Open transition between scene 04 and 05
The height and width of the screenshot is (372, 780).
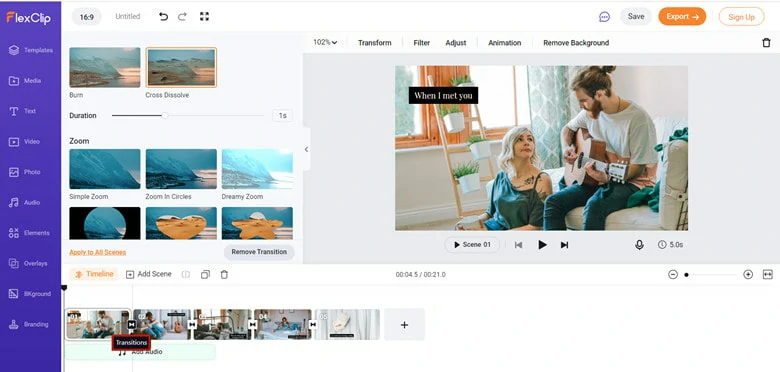pyautogui.click(x=313, y=324)
